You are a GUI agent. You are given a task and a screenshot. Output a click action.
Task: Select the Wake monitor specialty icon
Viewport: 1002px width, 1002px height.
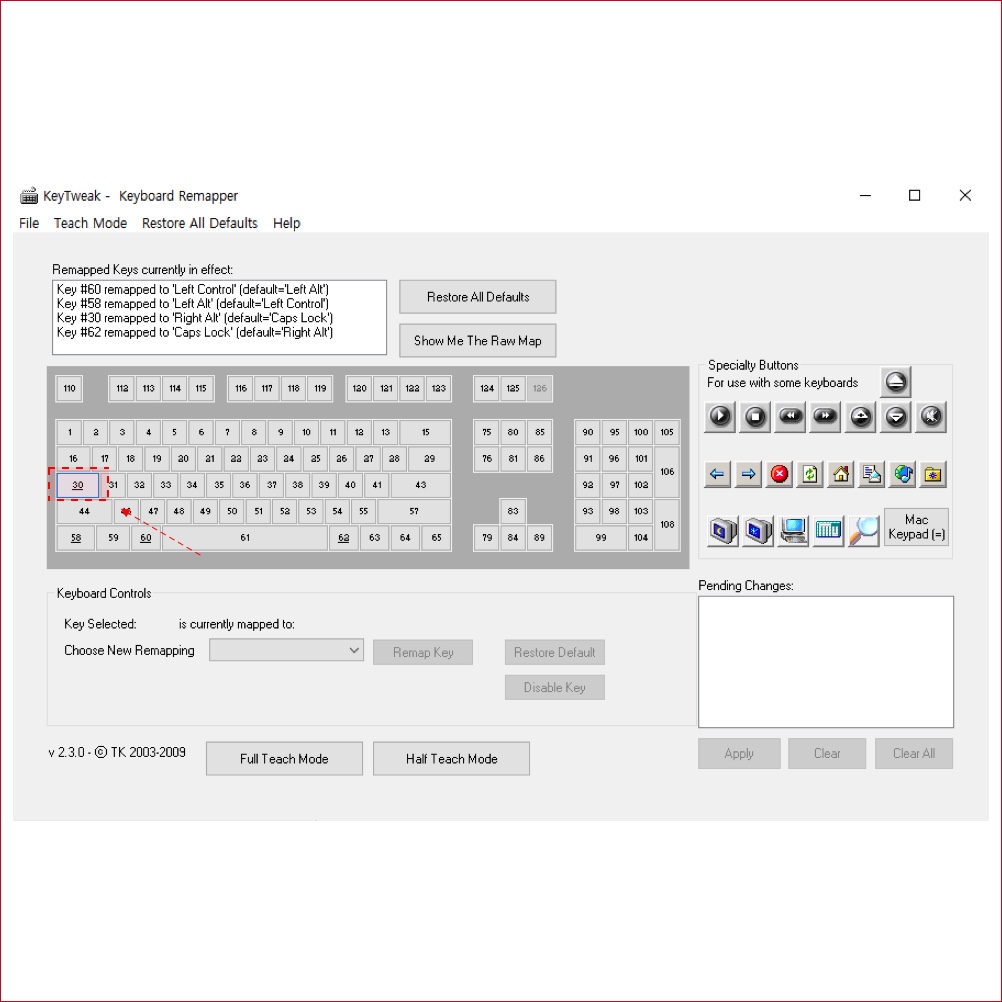coord(759,530)
